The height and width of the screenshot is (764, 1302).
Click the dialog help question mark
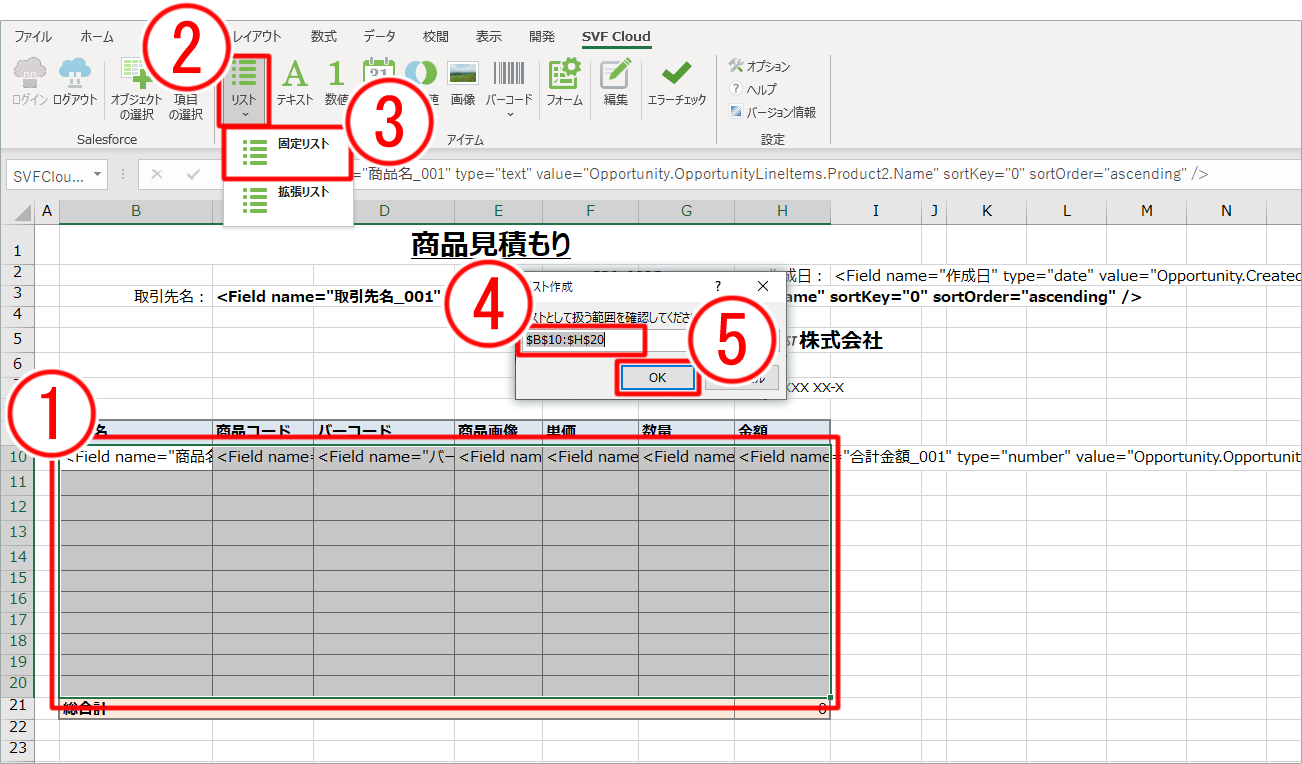click(x=717, y=286)
